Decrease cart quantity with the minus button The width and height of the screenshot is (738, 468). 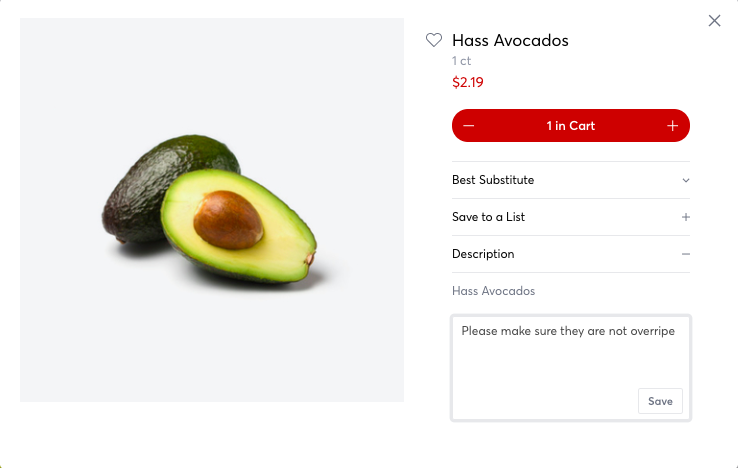pyautogui.click(x=469, y=126)
